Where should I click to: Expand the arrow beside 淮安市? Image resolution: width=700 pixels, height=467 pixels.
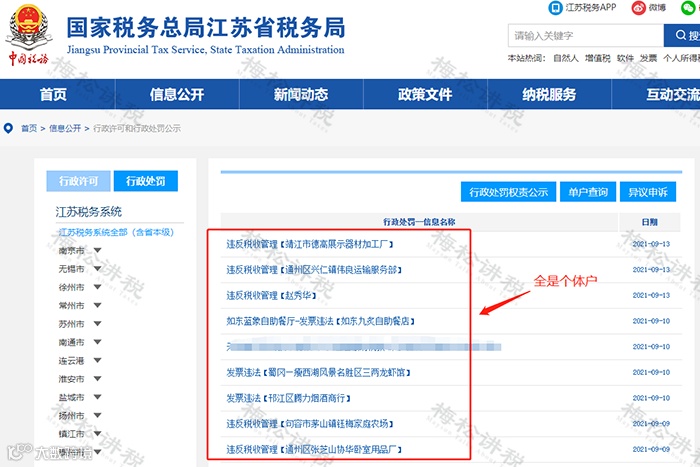click(97, 379)
